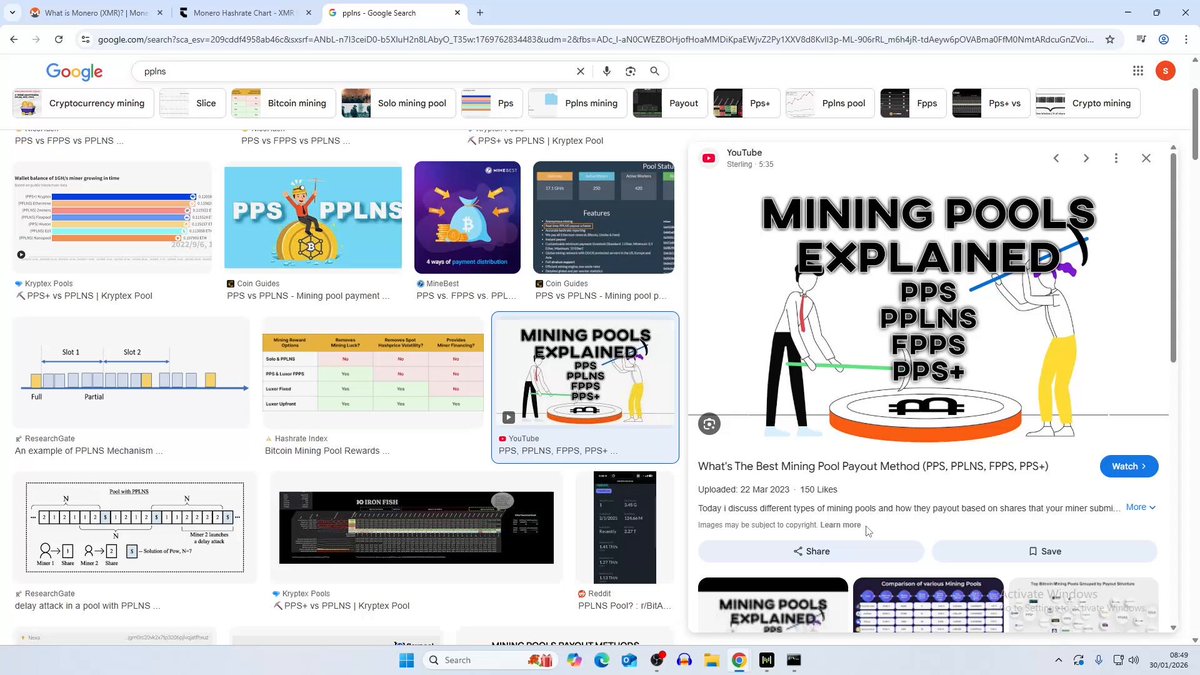Click the magnifier search button
1200x675 pixels.
tap(655, 72)
